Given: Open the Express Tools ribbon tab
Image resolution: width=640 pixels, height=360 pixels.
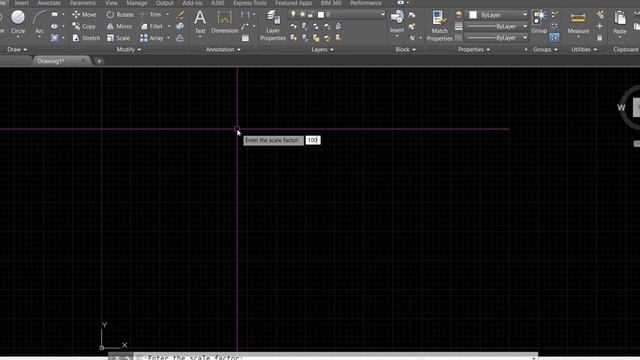Looking at the screenshot, I should tap(249, 3).
